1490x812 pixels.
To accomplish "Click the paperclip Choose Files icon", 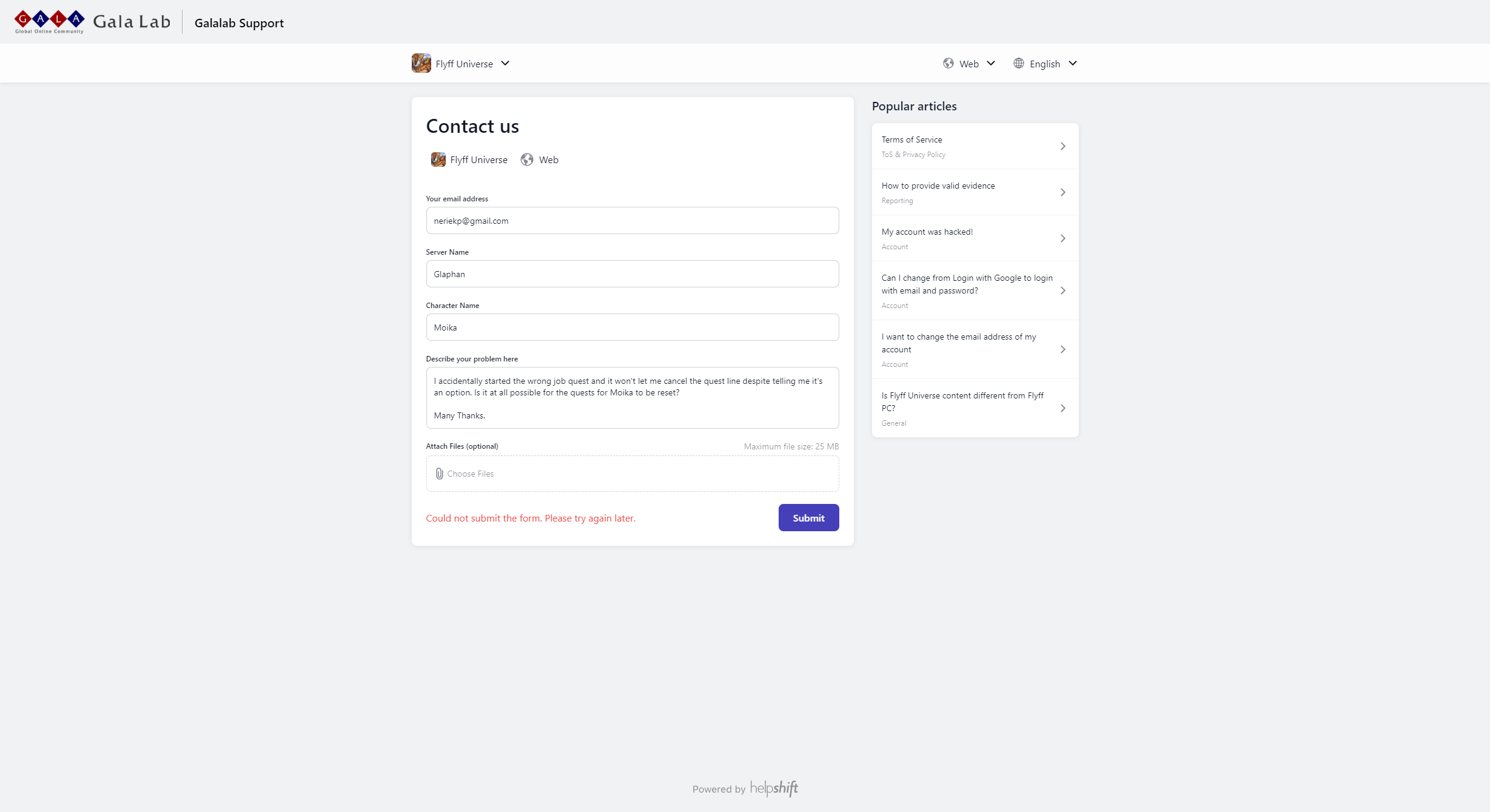I will click(440, 474).
